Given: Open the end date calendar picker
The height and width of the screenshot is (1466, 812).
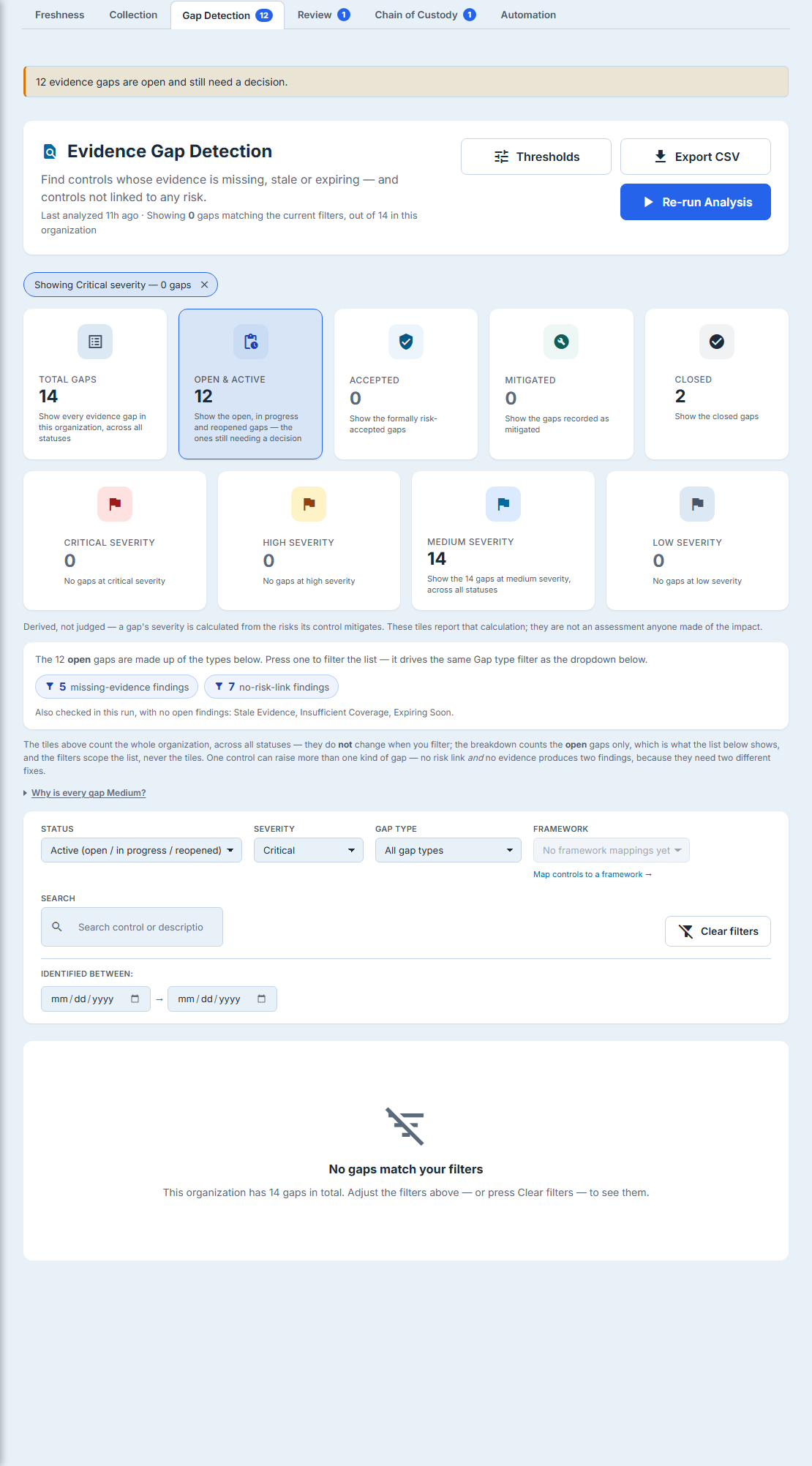Looking at the screenshot, I should pyautogui.click(x=262, y=999).
